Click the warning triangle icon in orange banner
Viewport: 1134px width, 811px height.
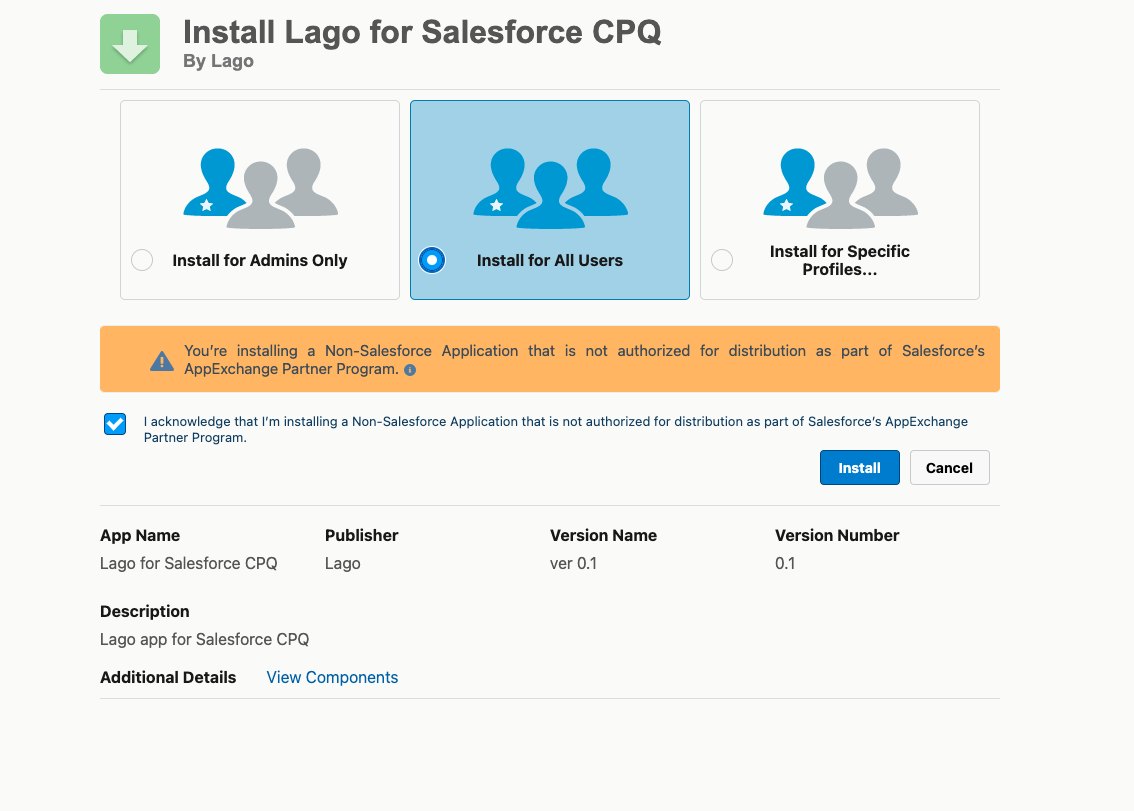(162, 360)
